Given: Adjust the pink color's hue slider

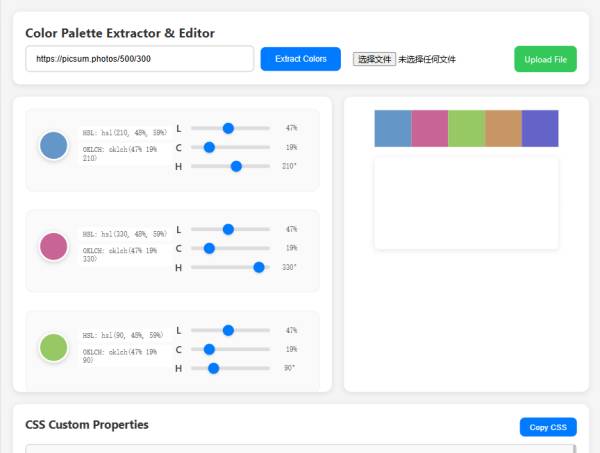Looking at the screenshot, I should 259,267.
